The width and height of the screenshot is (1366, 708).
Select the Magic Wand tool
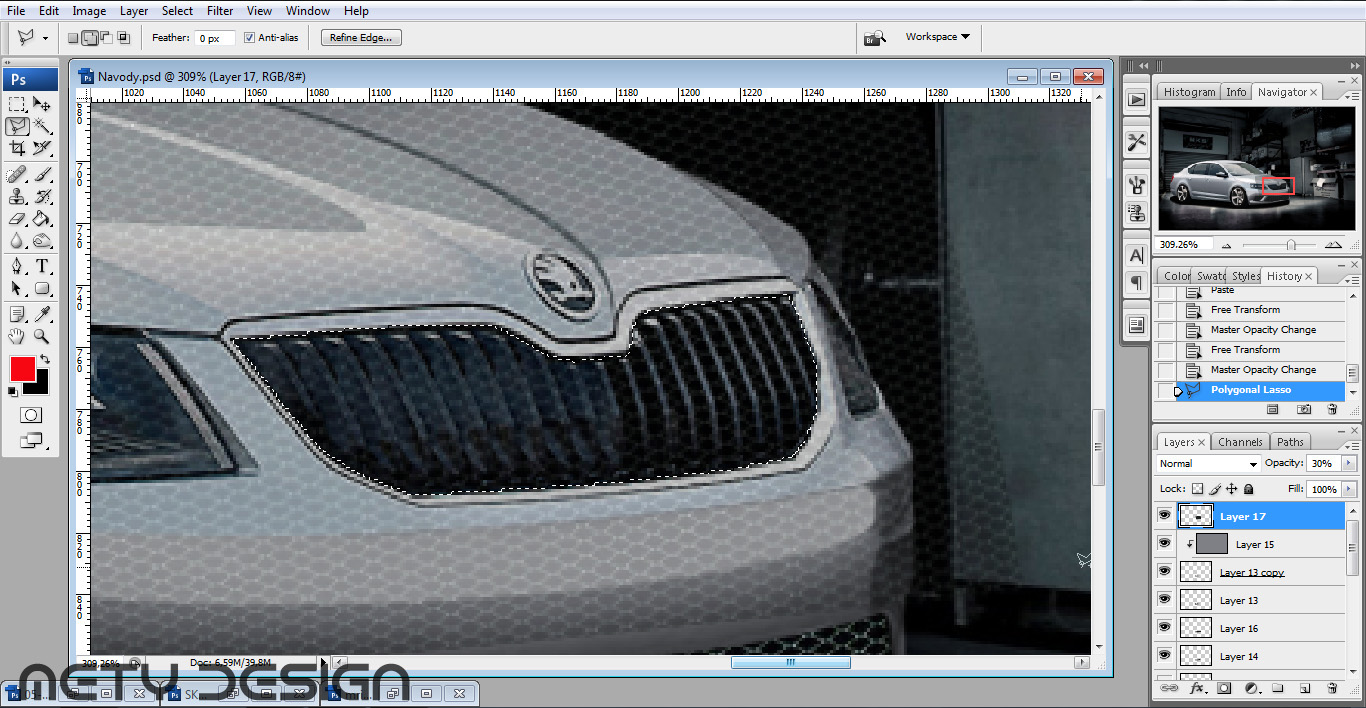(x=42, y=126)
